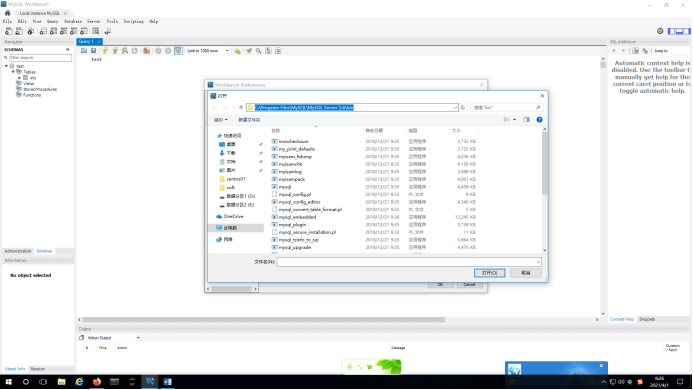Open Firefox from the taskbar
The height and width of the screenshot is (390, 693).
pos(97,382)
